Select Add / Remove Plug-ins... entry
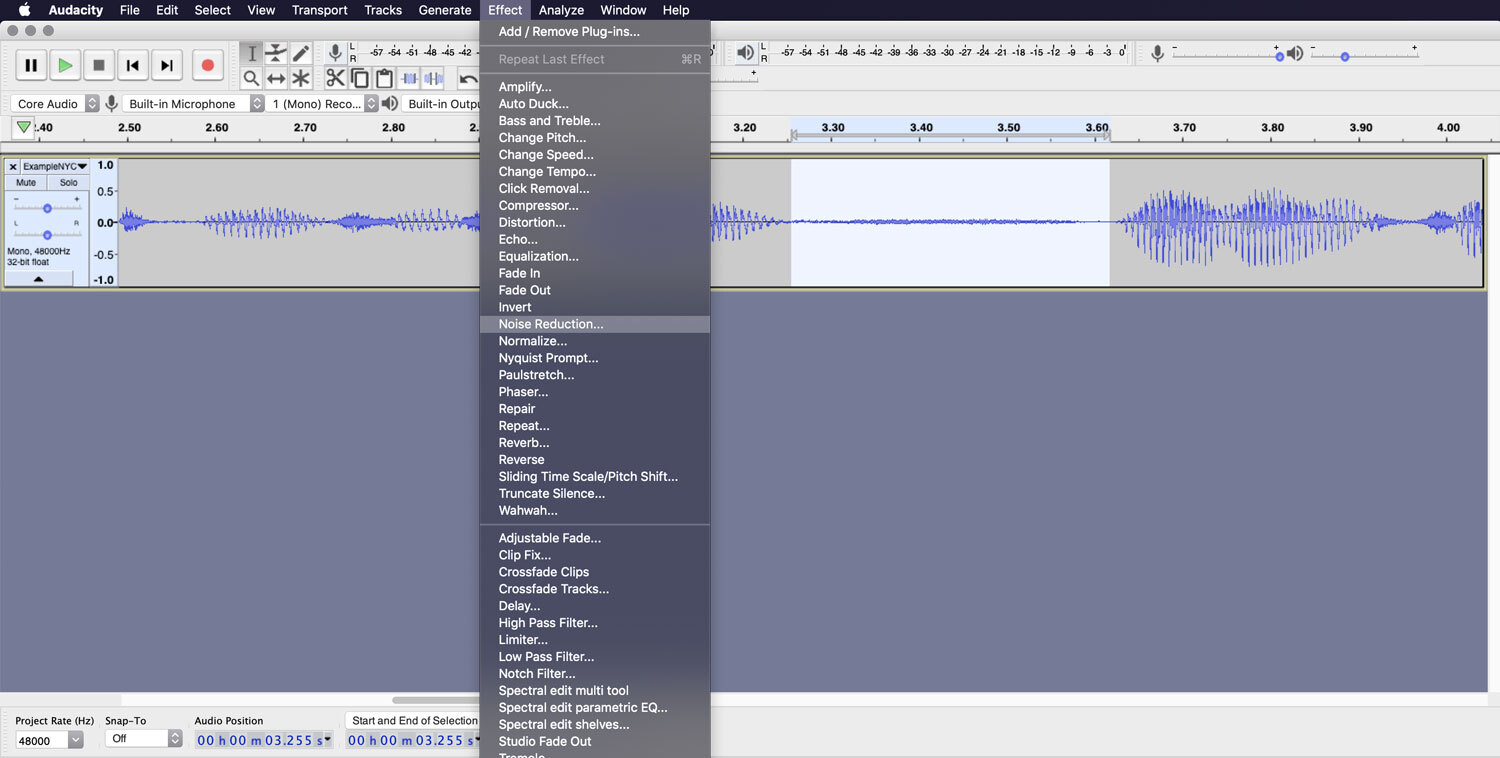The width and height of the screenshot is (1500, 758). 595,31
